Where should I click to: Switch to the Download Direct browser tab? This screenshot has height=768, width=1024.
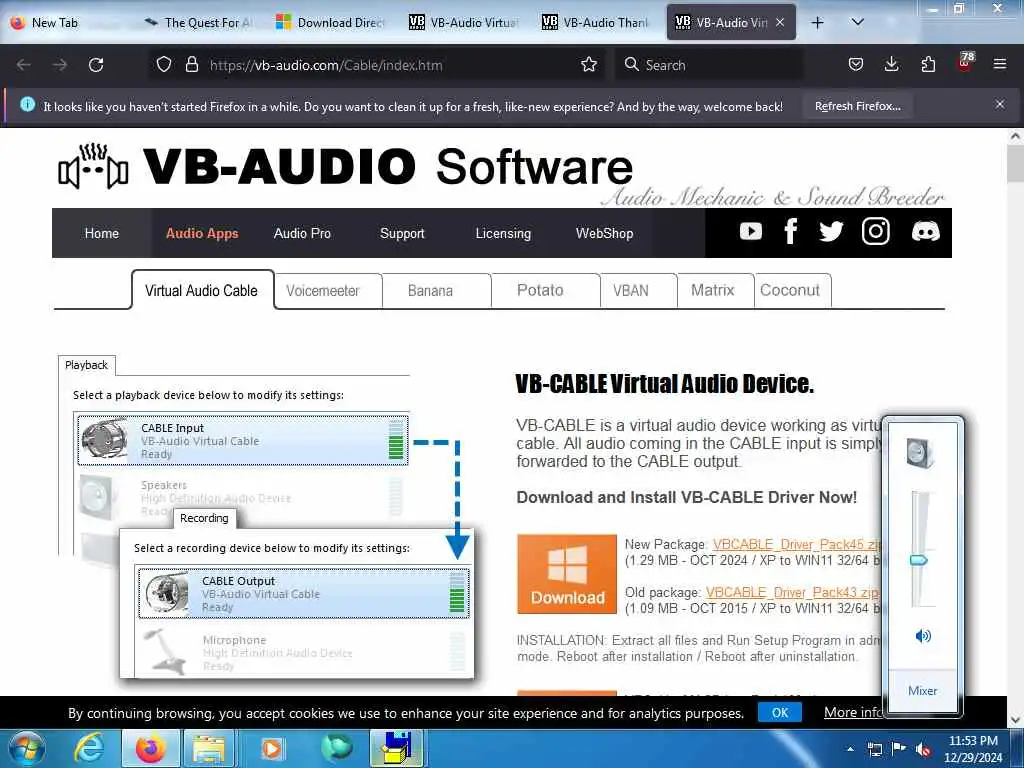(331, 22)
